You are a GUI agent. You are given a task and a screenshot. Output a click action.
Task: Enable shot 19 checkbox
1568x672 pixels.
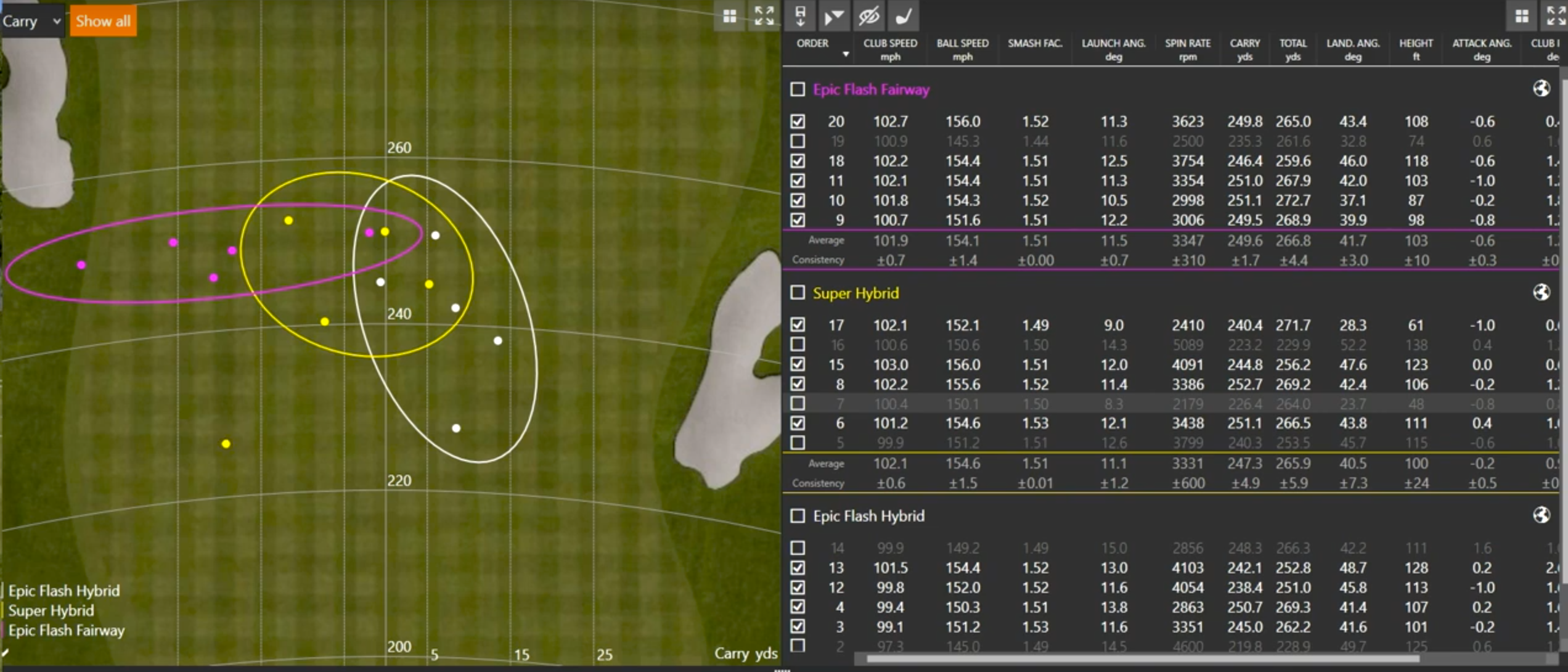(798, 141)
